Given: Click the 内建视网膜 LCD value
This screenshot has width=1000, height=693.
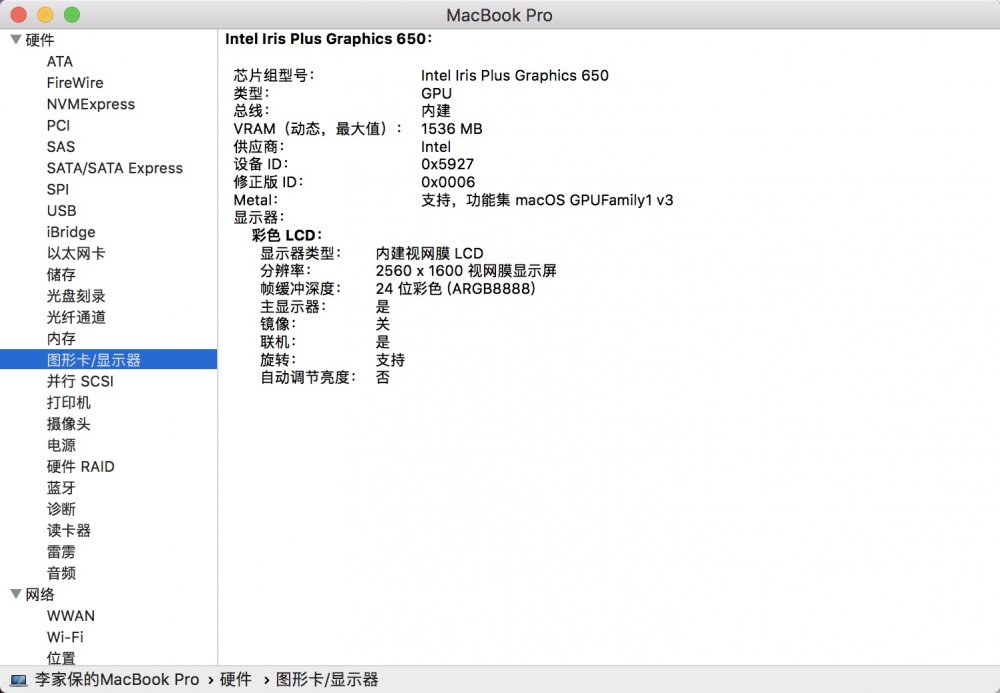Looking at the screenshot, I should tap(429, 253).
